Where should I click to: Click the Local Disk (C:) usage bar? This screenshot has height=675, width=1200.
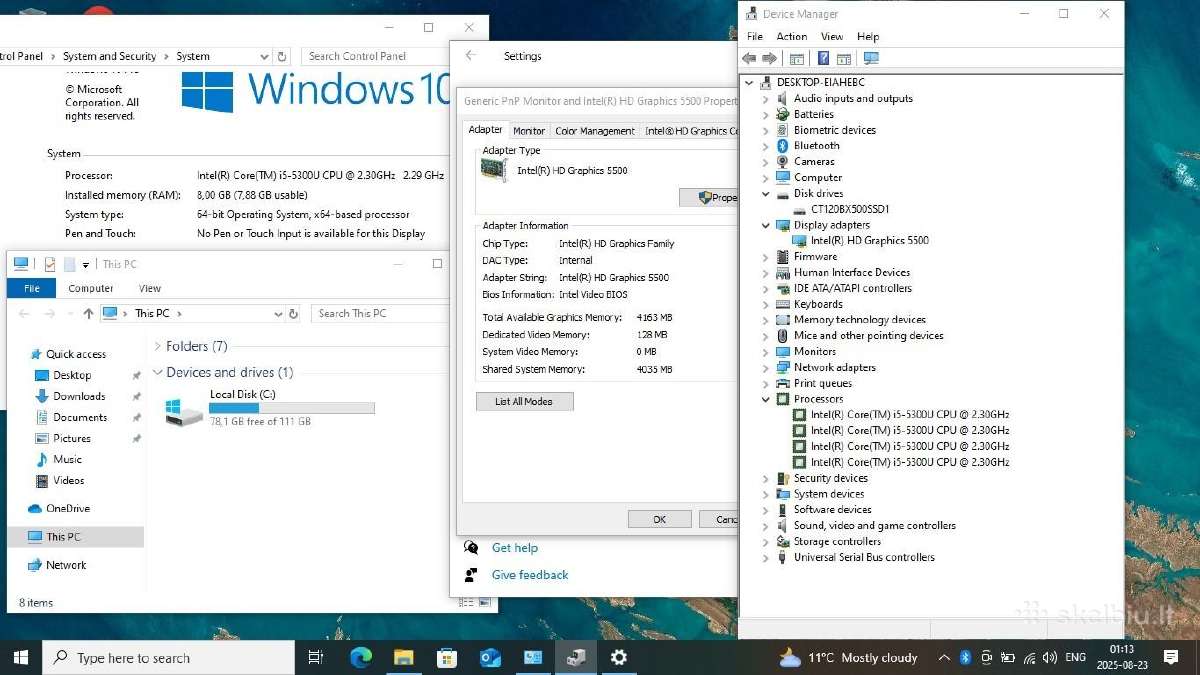(x=291, y=408)
